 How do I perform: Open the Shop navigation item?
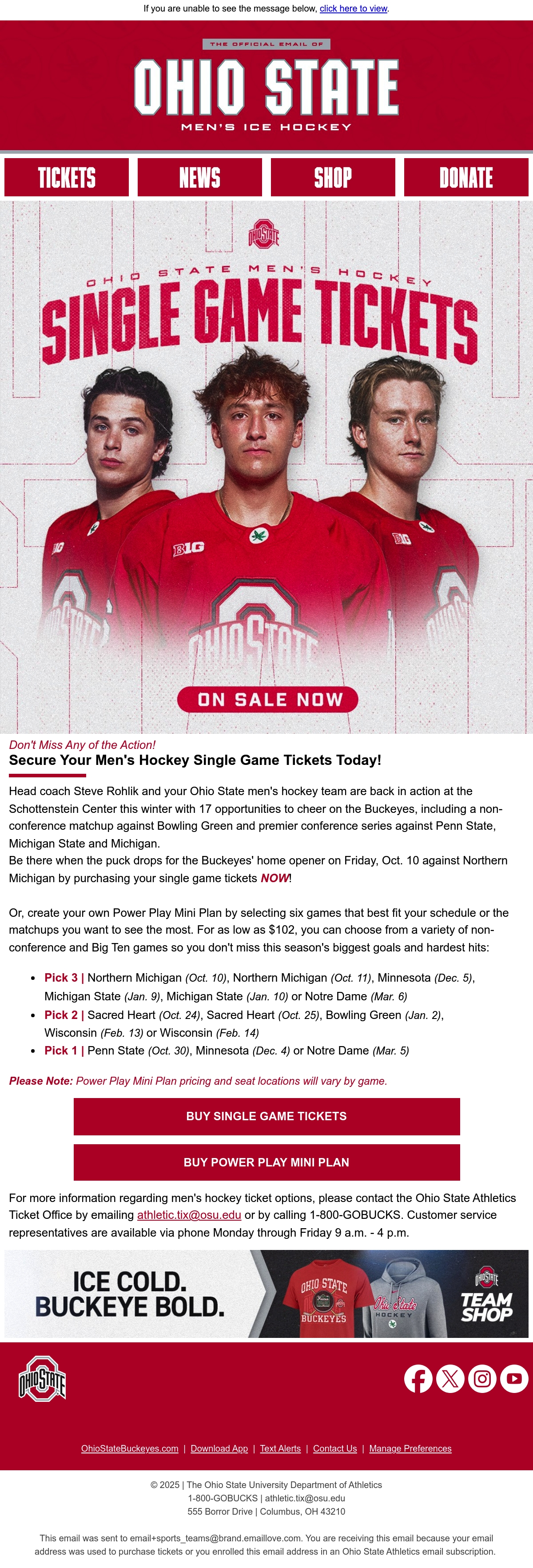coord(333,178)
